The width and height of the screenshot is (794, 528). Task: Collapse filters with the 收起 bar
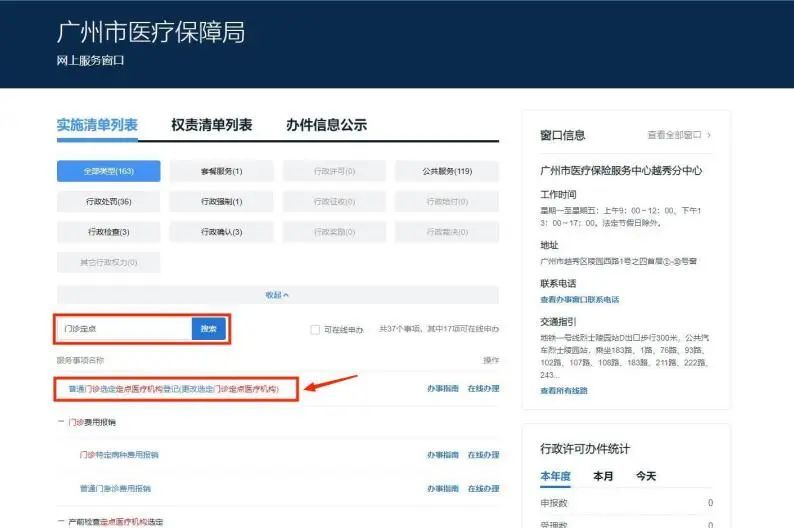[277, 295]
